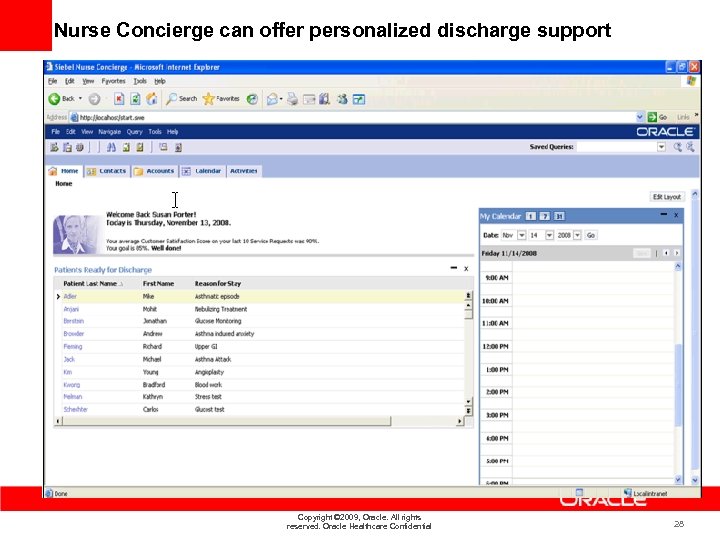Click the Stop page loading icon
The image size is (720, 540).
(x=119, y=99)
